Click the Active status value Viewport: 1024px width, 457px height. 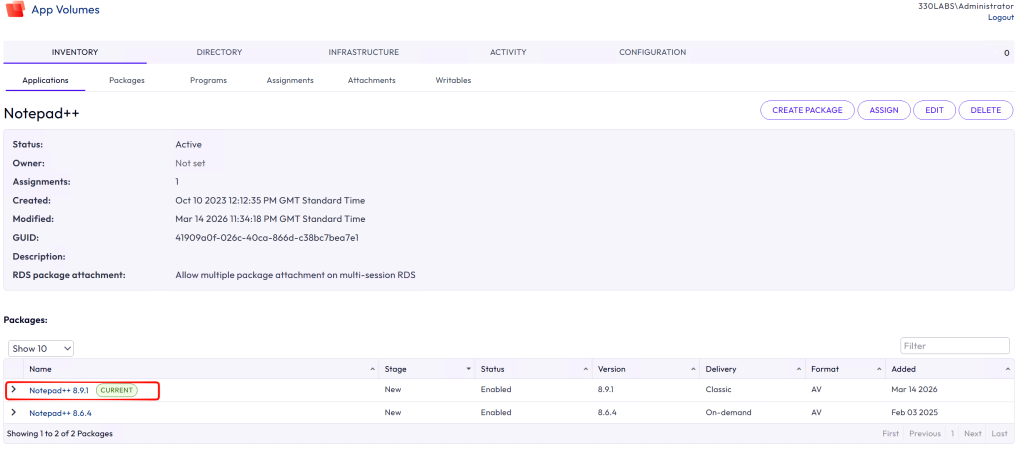[x=189, y=144]
